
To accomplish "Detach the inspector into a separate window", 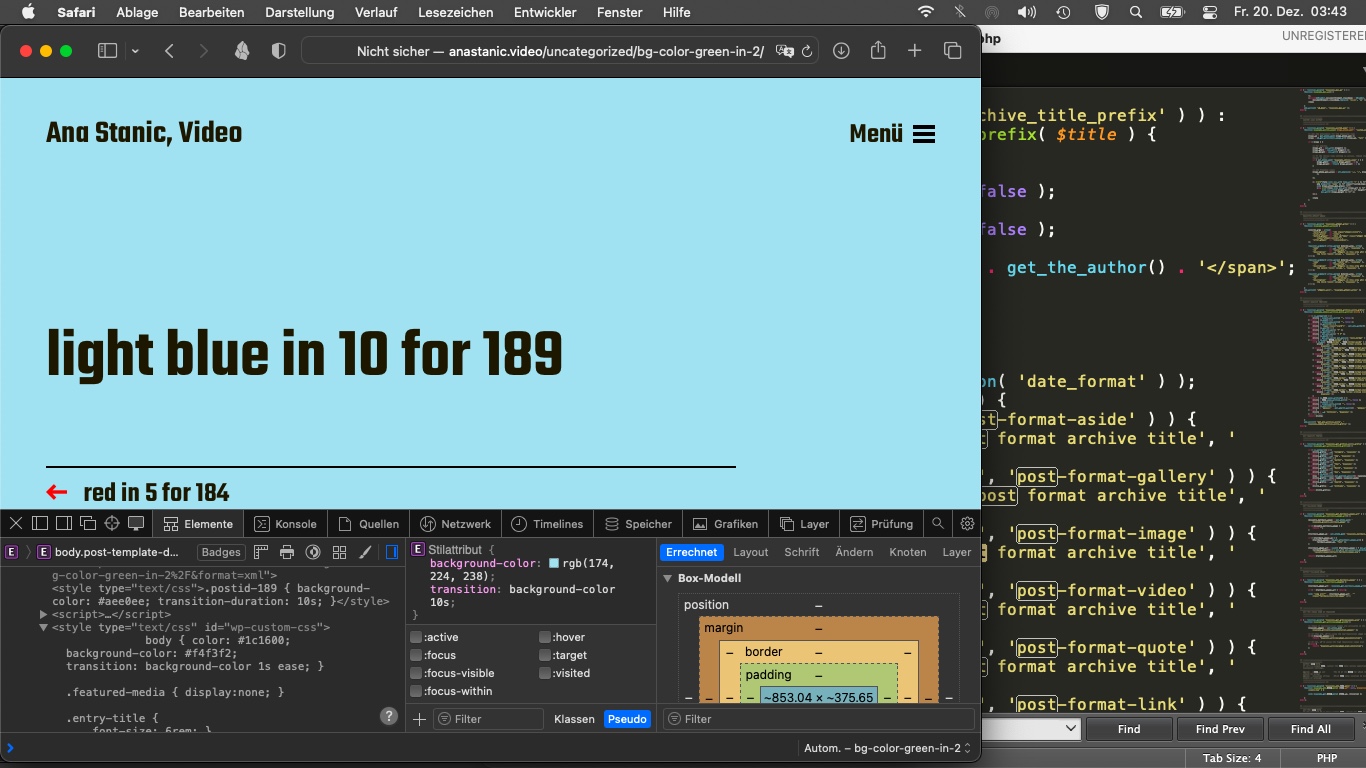I will pyautogui.click(x=88, y=523).
